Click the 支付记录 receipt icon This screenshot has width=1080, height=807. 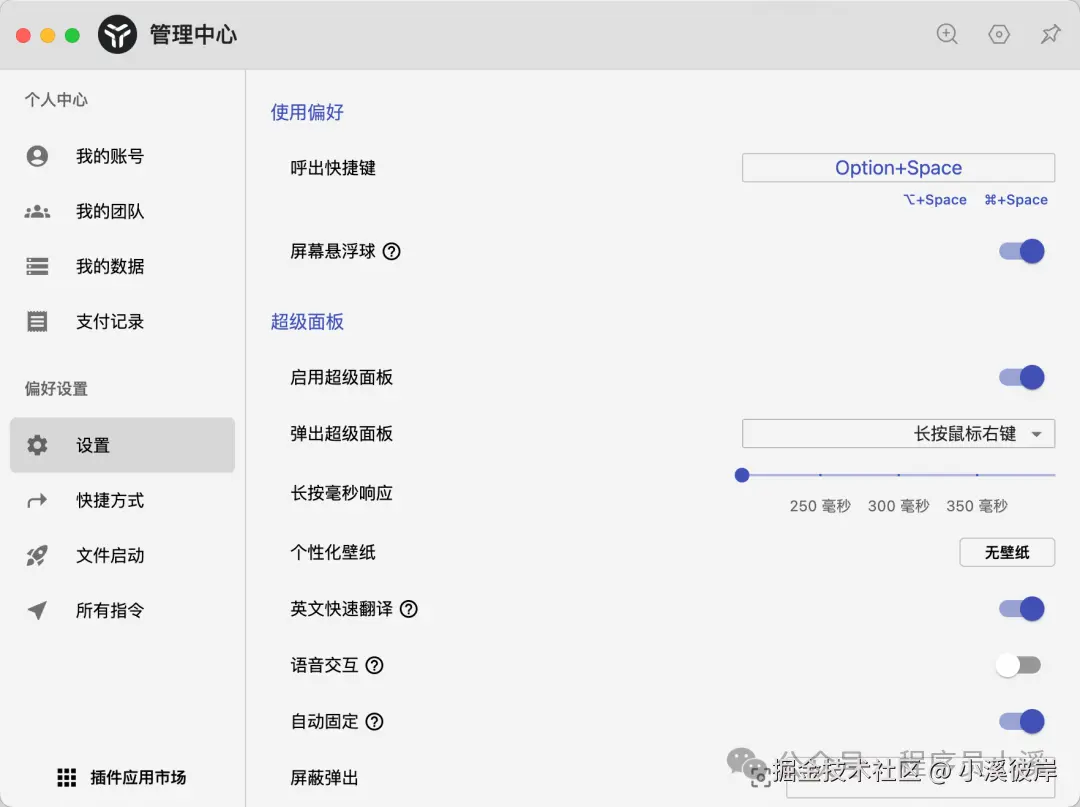(x=36, y=321)
